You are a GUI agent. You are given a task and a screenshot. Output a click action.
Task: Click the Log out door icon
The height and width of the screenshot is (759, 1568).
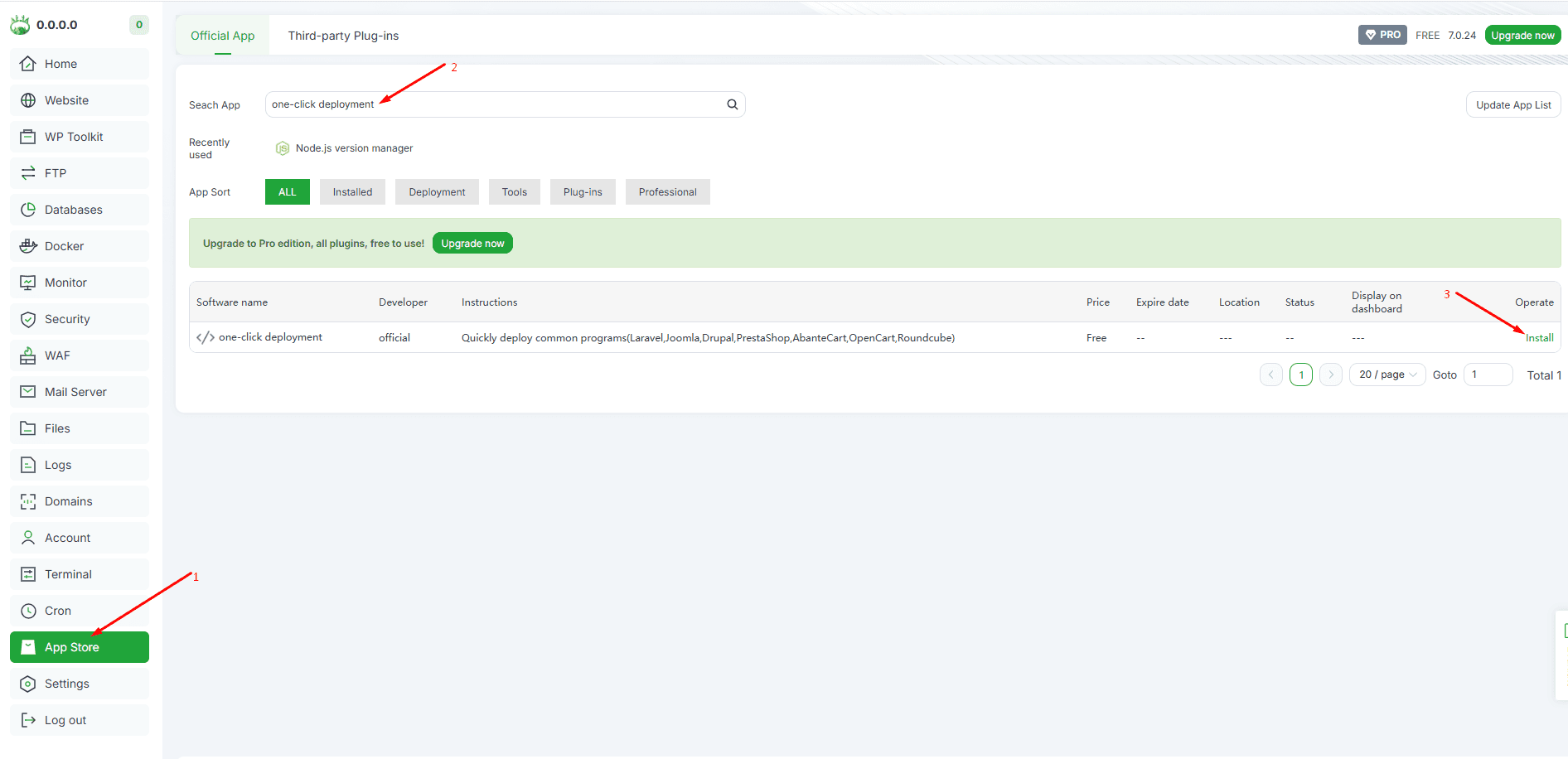coord(28,720)
